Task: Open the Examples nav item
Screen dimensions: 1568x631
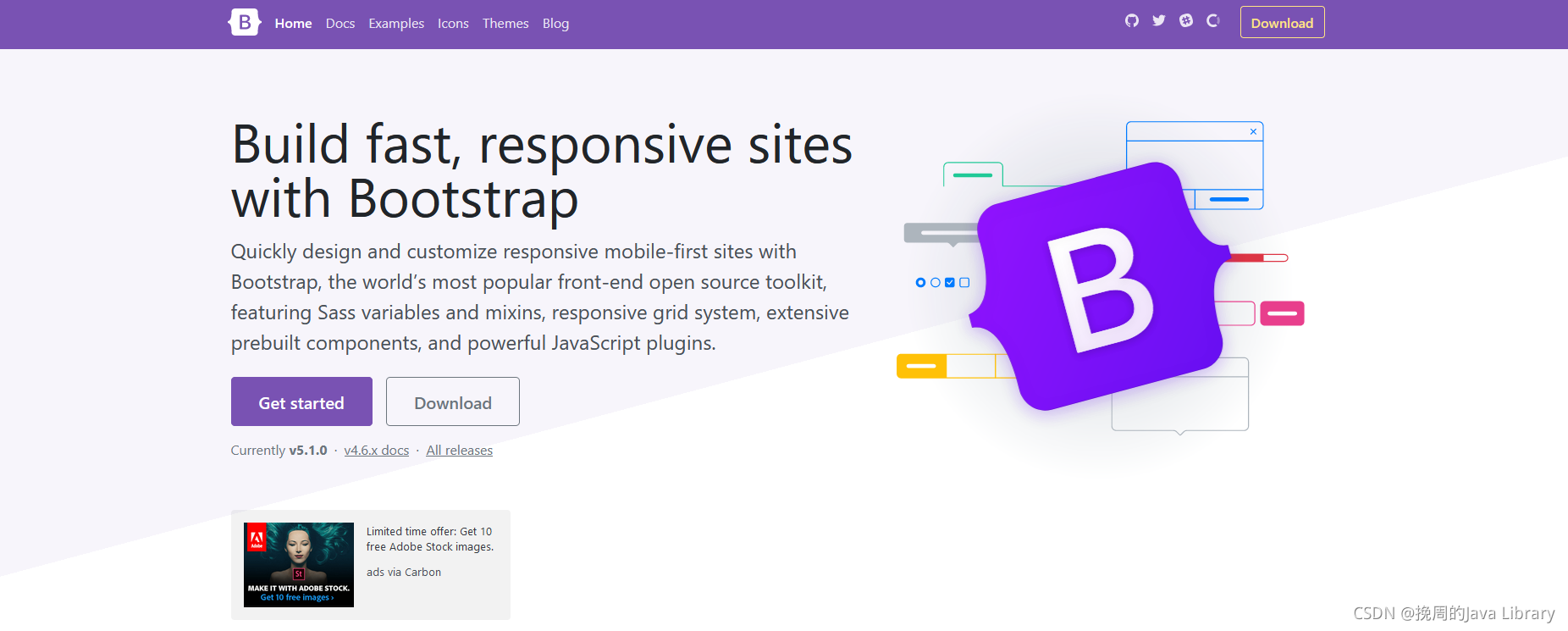Action: pos(396,24)
